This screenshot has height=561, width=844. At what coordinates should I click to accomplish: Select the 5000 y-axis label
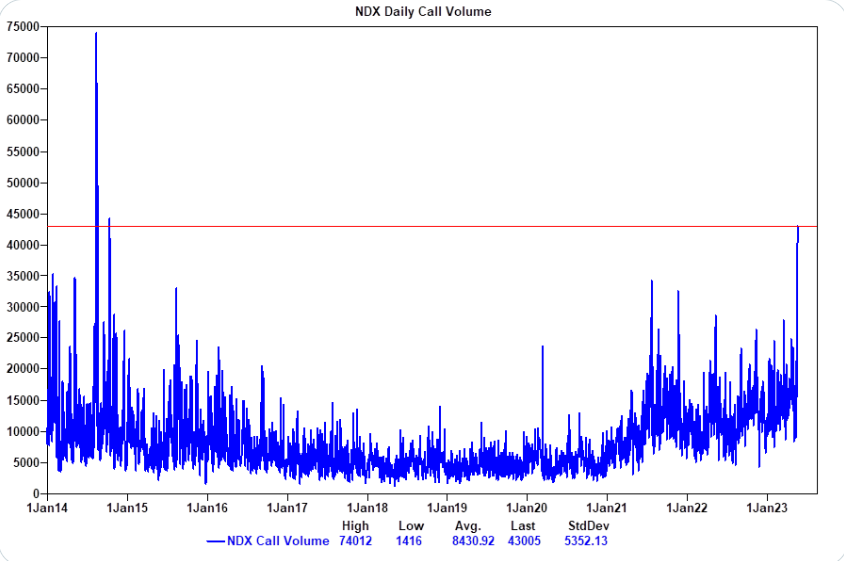pyautogui.click(x=26, y=463)
